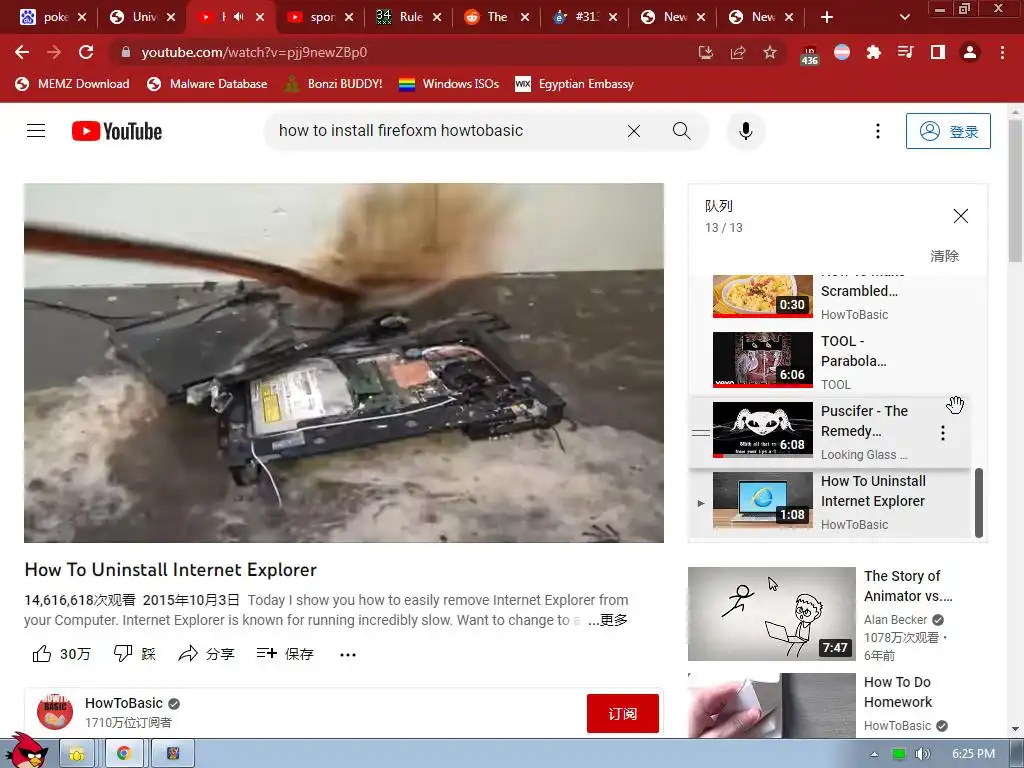Viewport: 1024px width, 768px height.
Task: Toggle the Chrome side panel
Action: tap(938, 52)
